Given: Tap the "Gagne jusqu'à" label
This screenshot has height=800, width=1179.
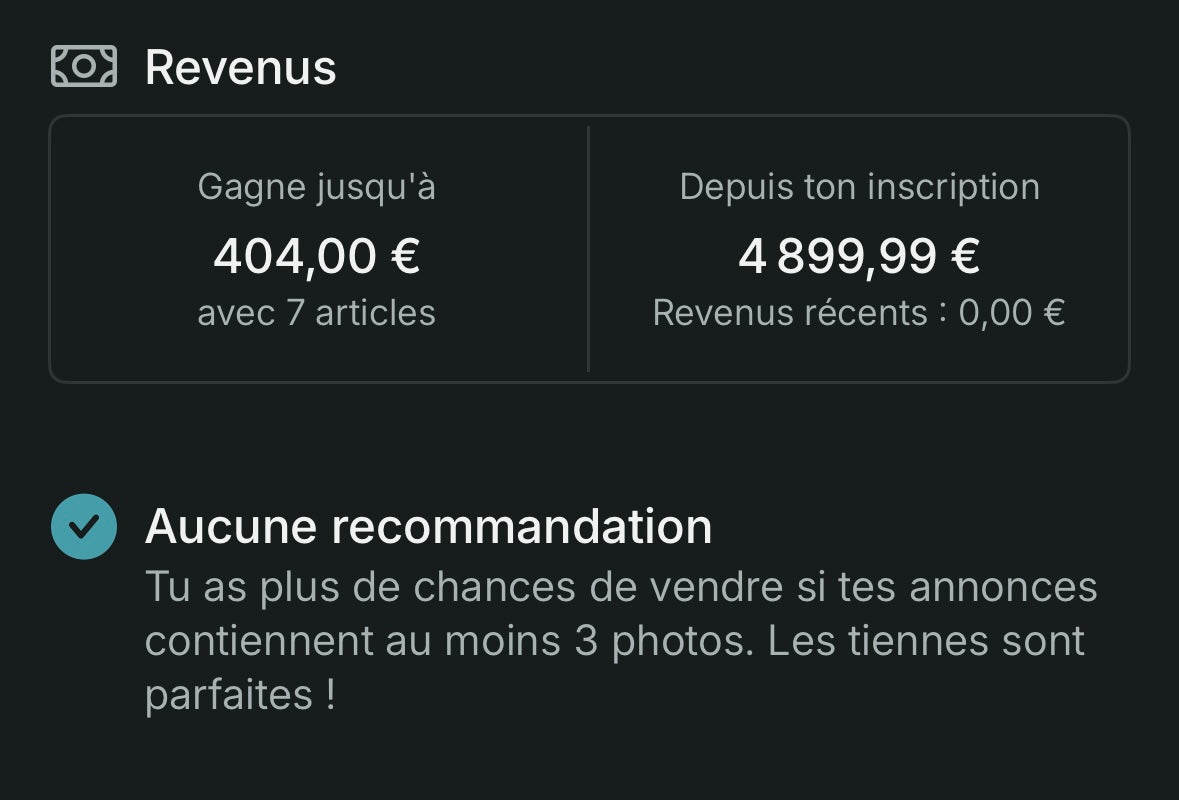Looking at the screenshot, I should (316, 187).
